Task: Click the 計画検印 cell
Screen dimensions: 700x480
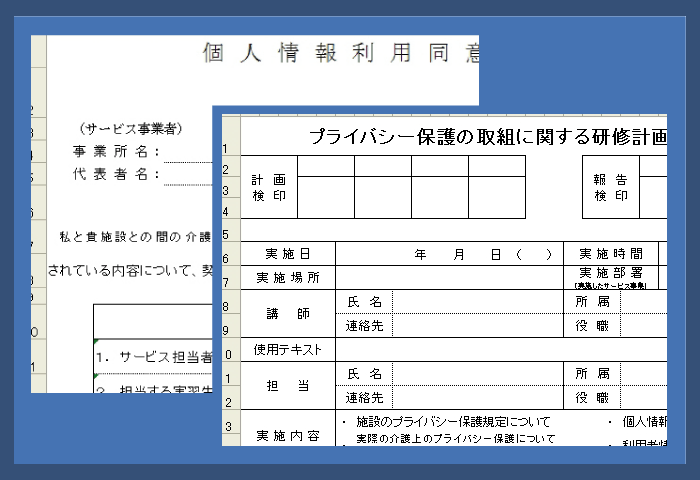Action: (268, 187)
